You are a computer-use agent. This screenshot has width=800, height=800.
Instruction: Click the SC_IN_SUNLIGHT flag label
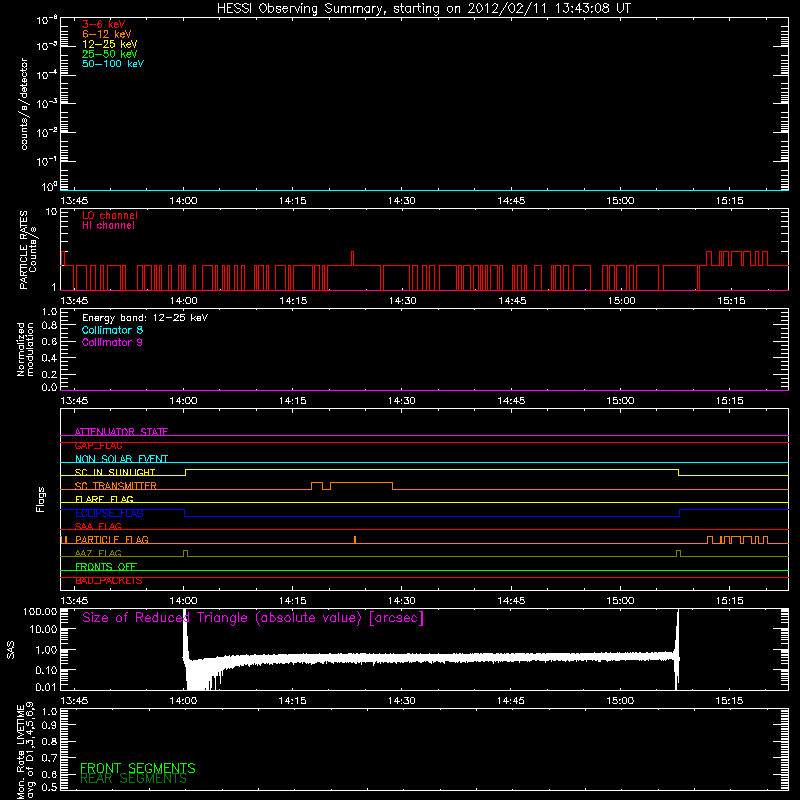tap(115, 472)
